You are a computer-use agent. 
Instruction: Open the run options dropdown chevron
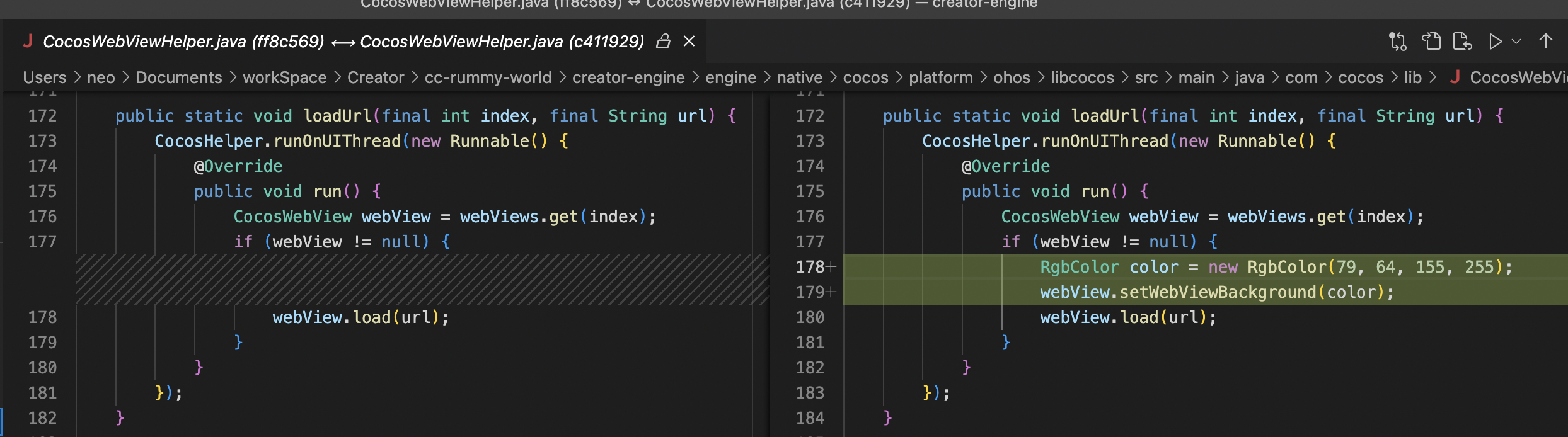(x=1516, y=42)
